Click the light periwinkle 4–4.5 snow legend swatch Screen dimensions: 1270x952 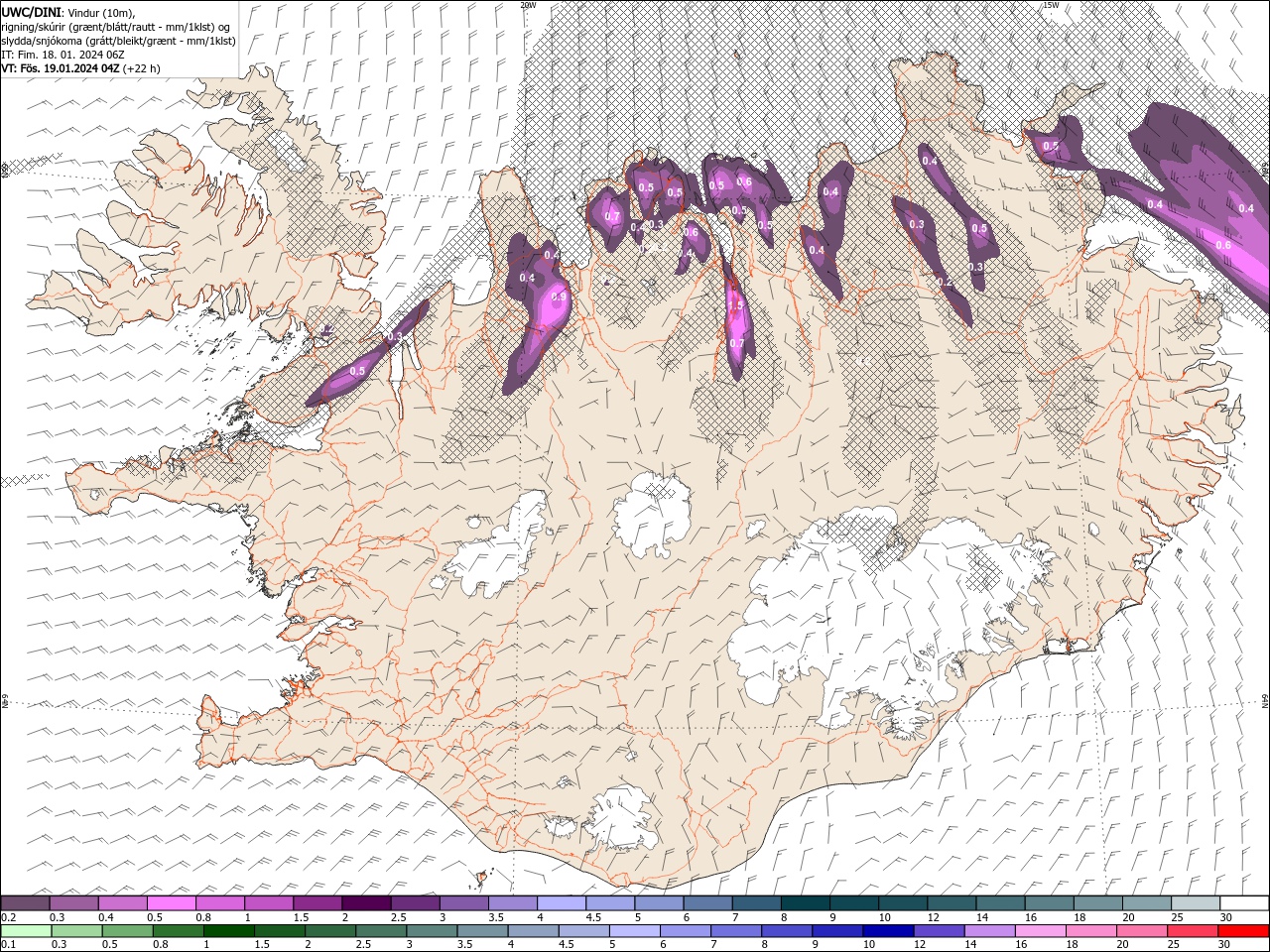pyautogui.click(x=562, y=903)
